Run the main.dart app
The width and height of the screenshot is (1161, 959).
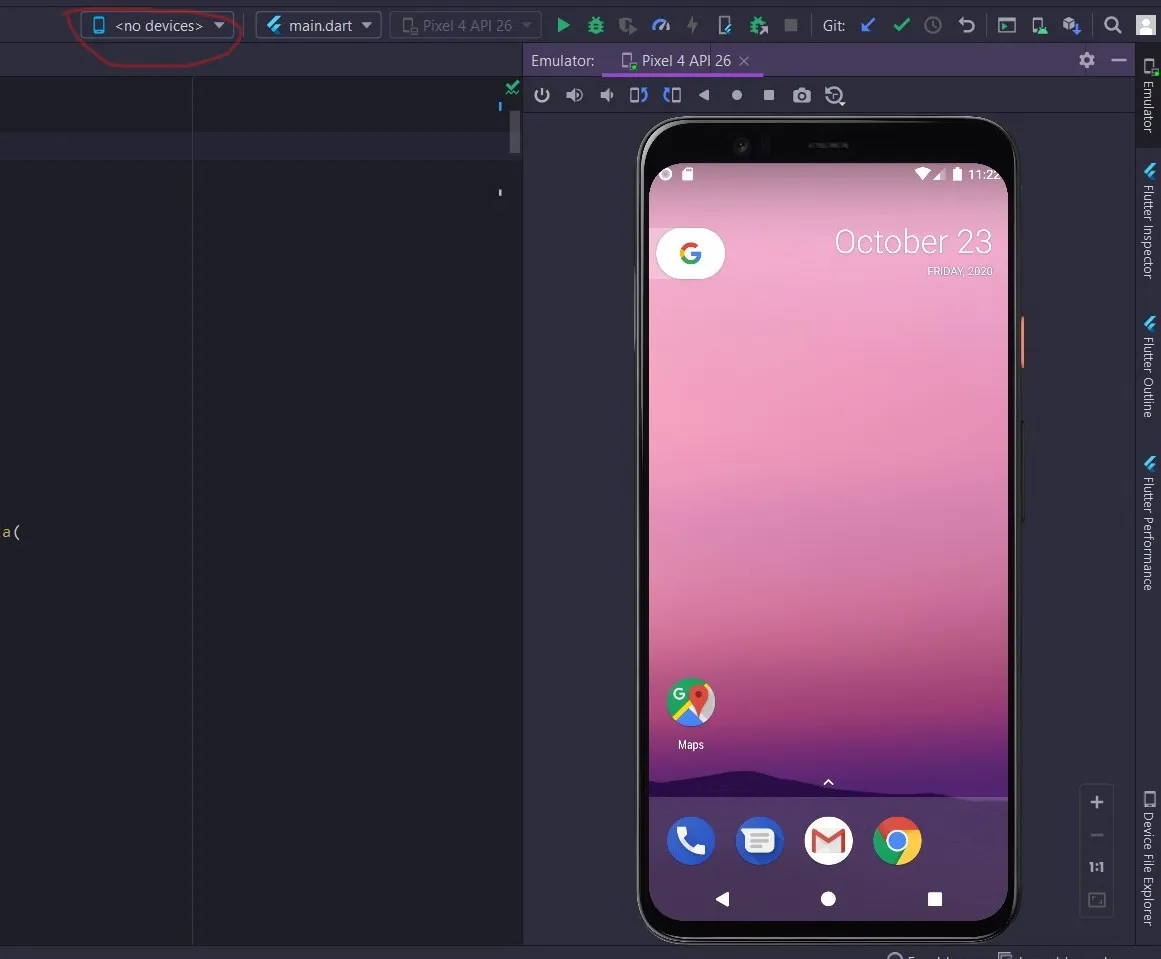click(x=563, y=25)
